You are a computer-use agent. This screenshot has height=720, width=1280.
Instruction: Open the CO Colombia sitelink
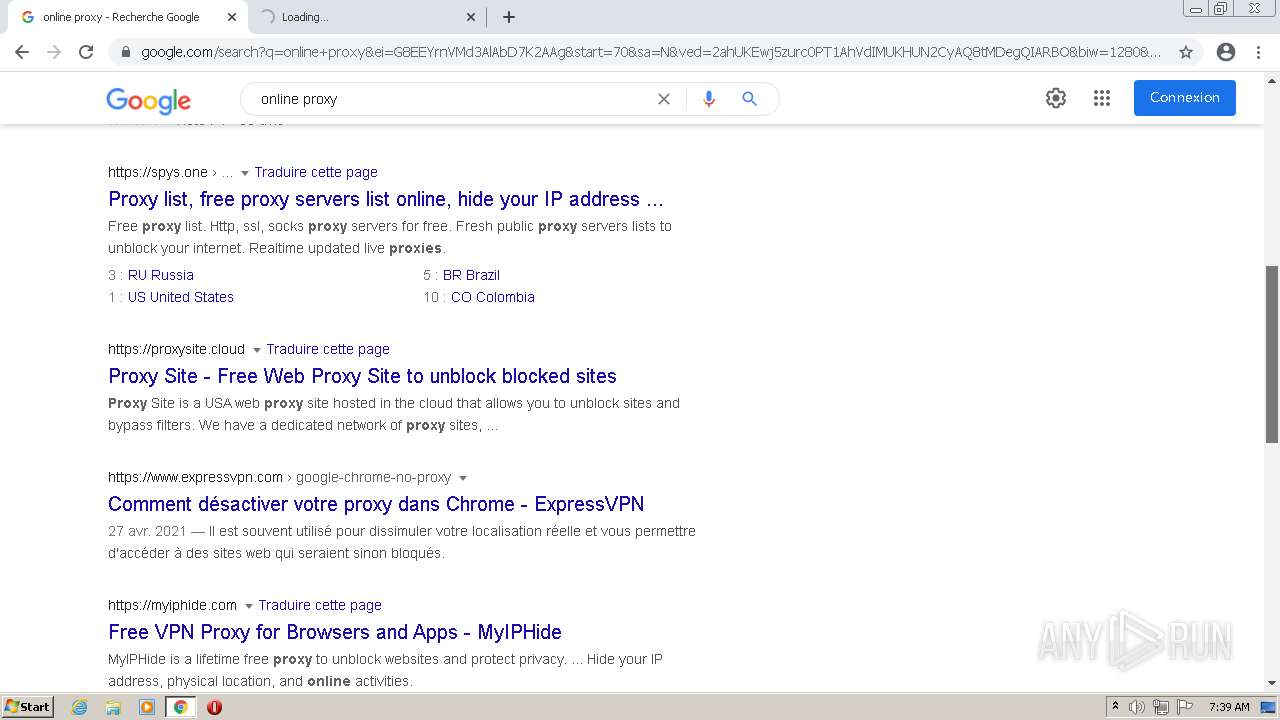point(493,297)
